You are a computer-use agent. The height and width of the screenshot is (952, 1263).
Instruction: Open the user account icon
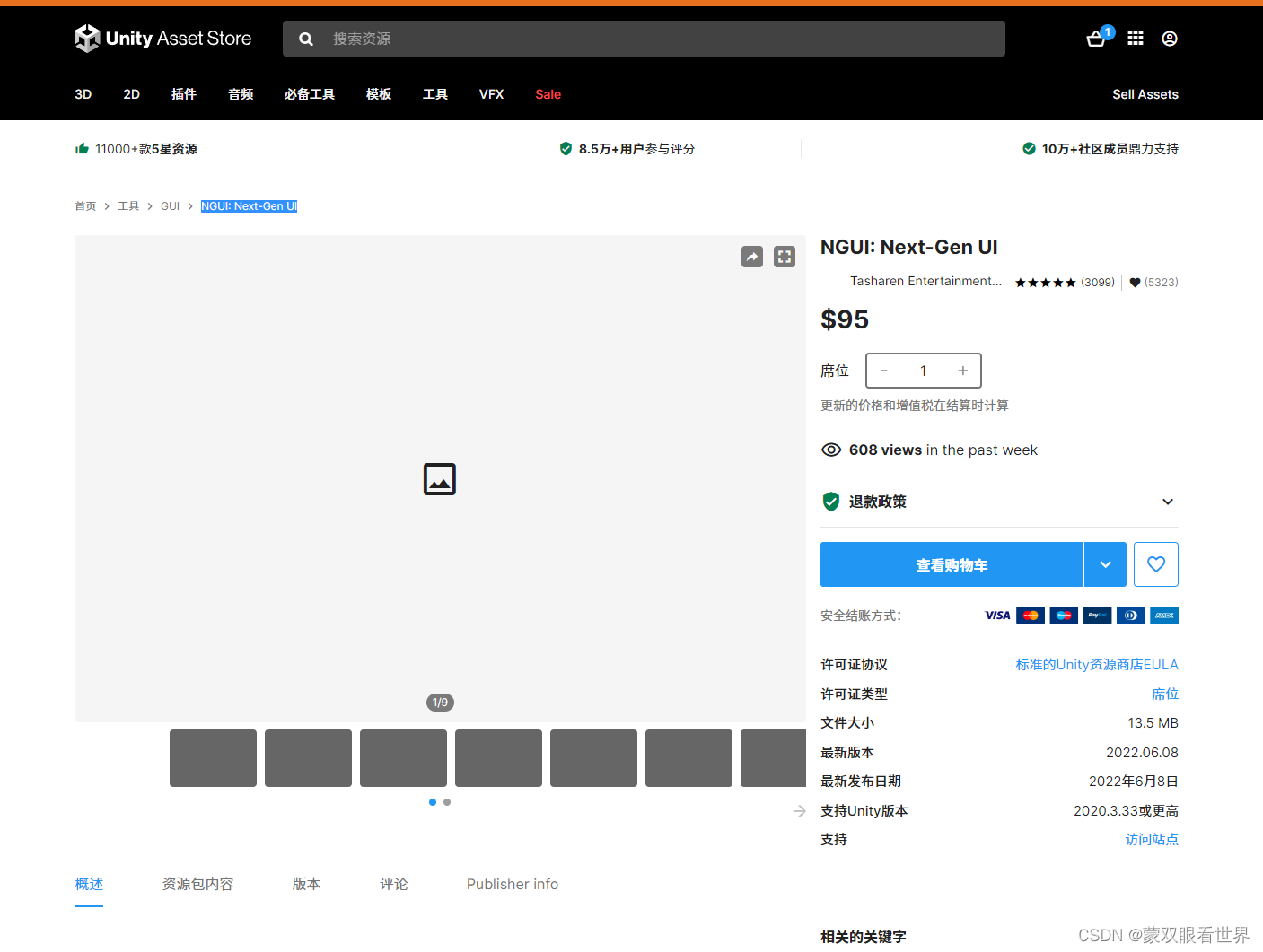[x=1170, y=39]
